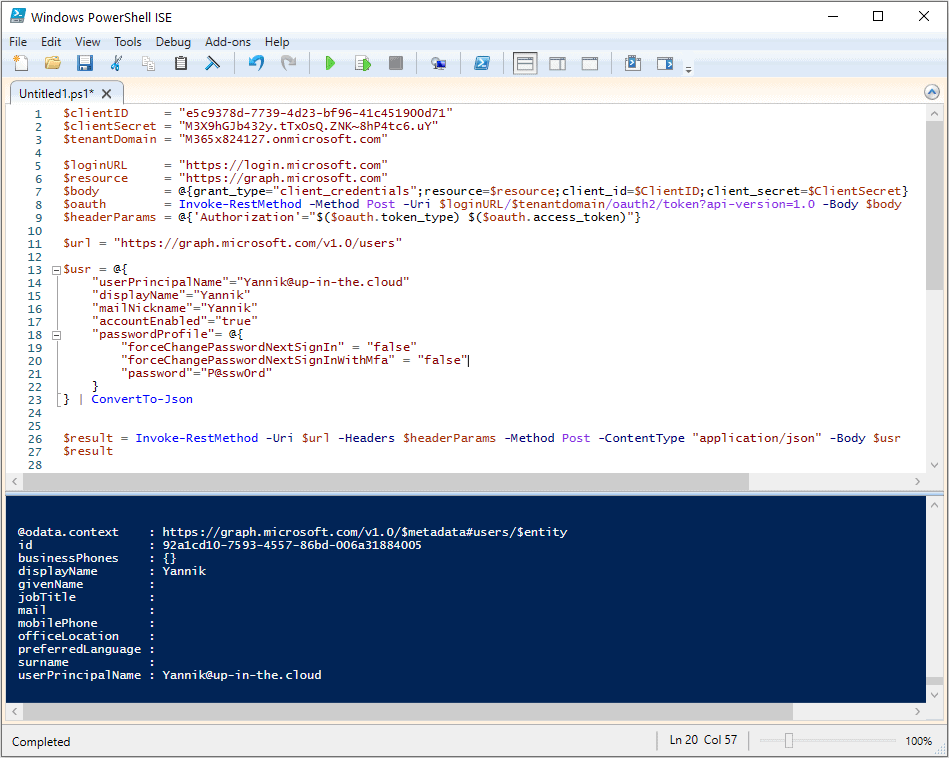Redo the edit with the Redo arrow
This screenshot has height=758, width=949.
point(288,63)
